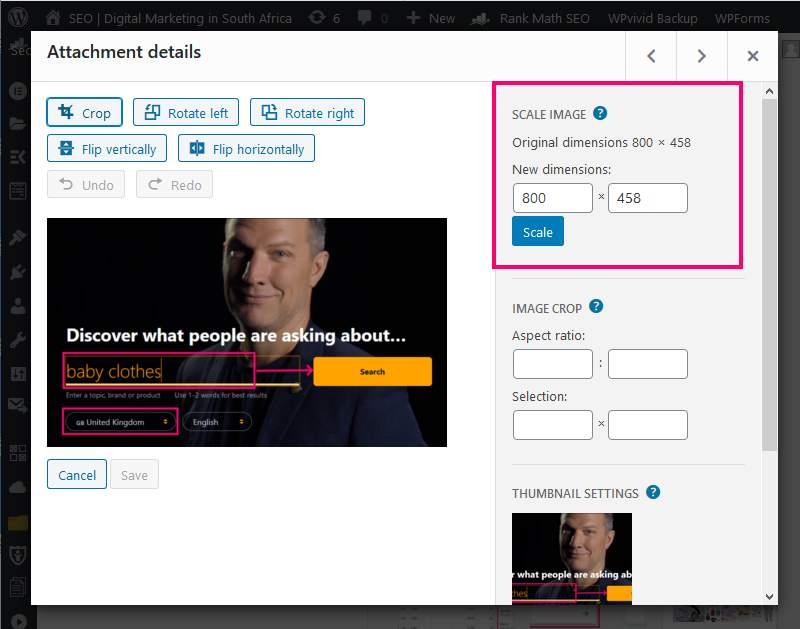Viewport: 800px width, 629px height.
Task: Click the 'SCALE IMAGE' heading
Action: [549, 115]
